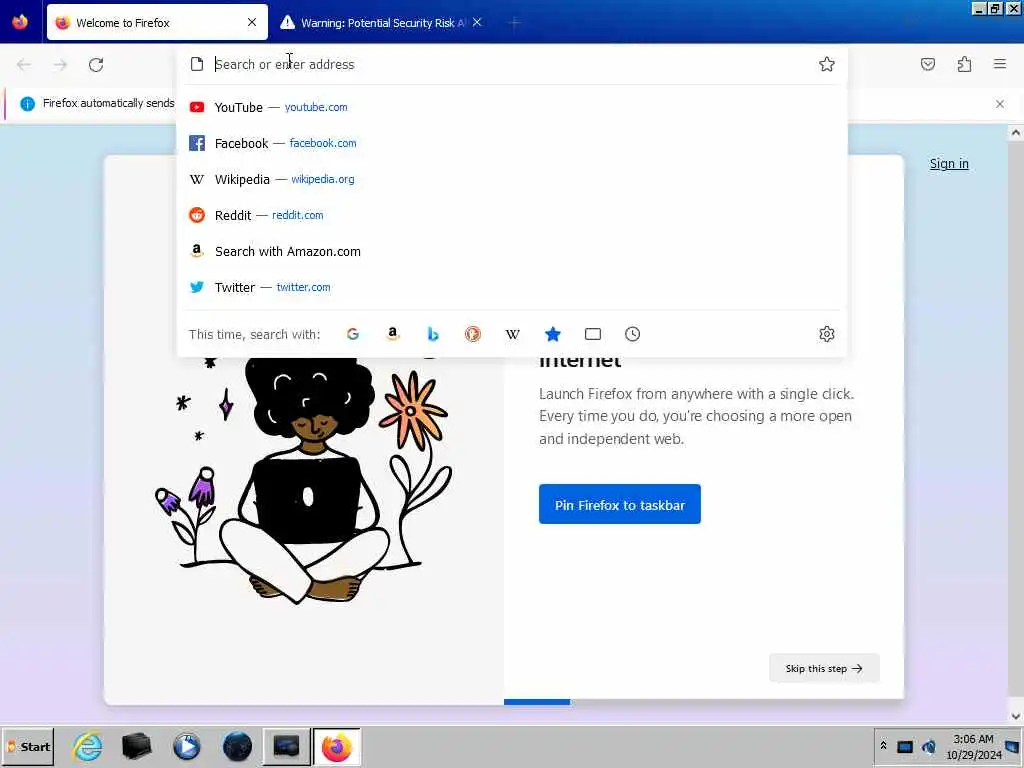Search this time with Amazon icon
This screenshot has height=768, width=1024.
(392, 334)
